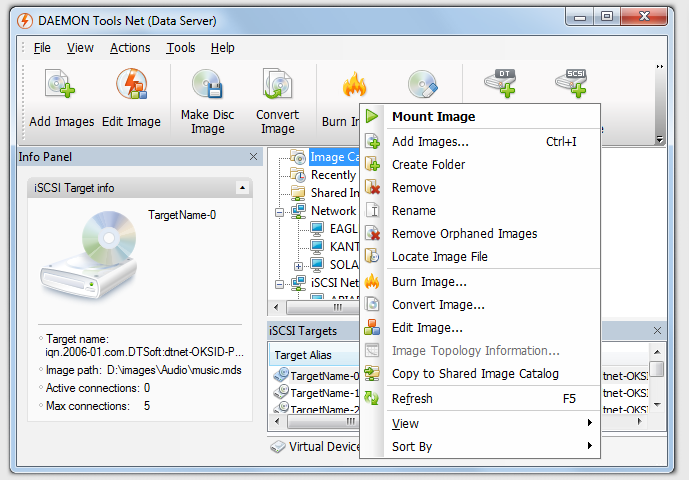Click the disc eraser toolbar icon
The height and width of the screenshot is (480, 689).
click(422, 84)
